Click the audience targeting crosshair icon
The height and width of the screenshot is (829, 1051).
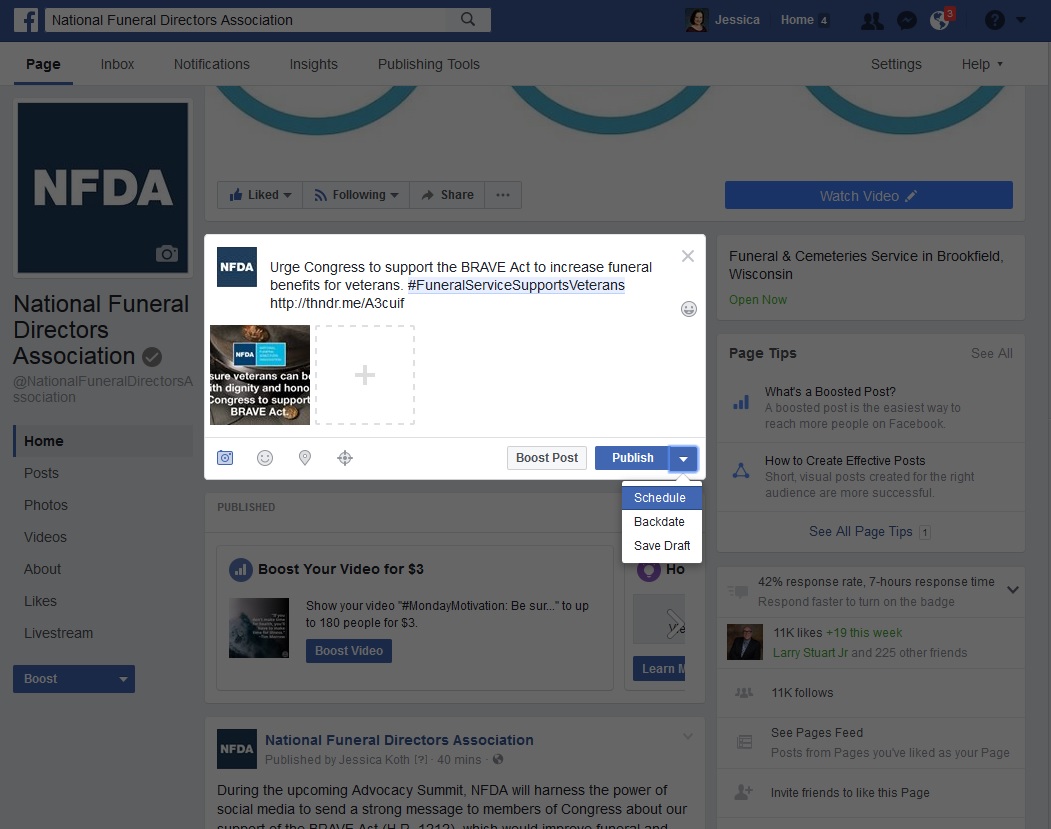point(345,458)
